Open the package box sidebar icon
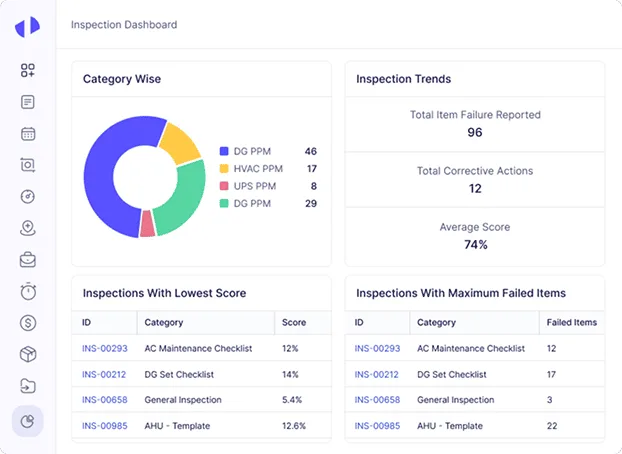 coord(28,354)
